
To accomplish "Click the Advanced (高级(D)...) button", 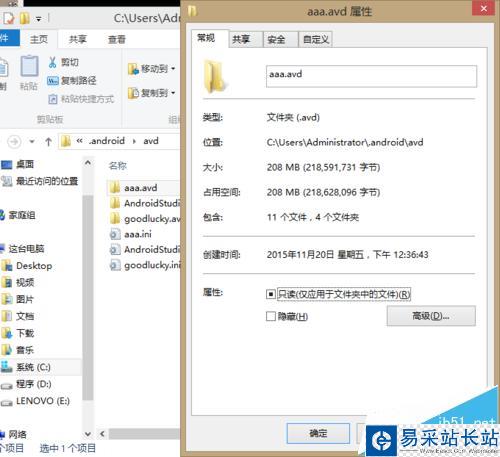I will click(431, 316).
